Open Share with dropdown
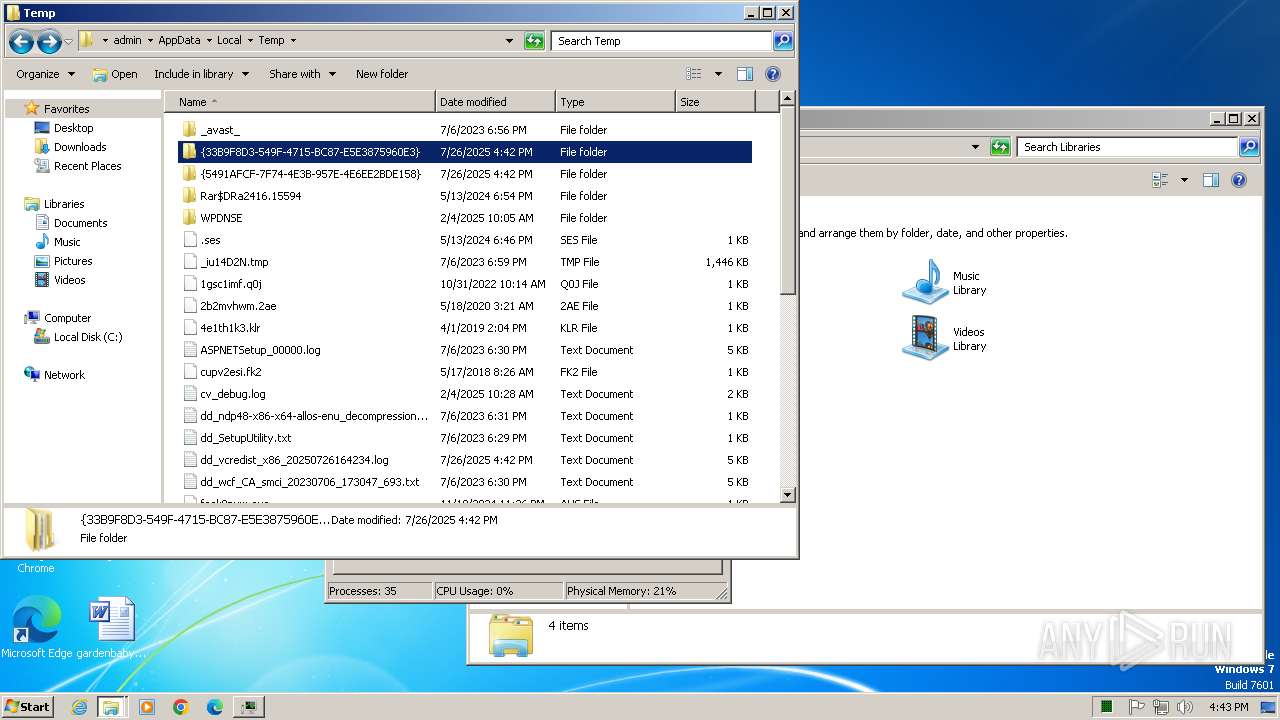The height and width of the screenshot is (720, 1280). click(x=302, y=74)
